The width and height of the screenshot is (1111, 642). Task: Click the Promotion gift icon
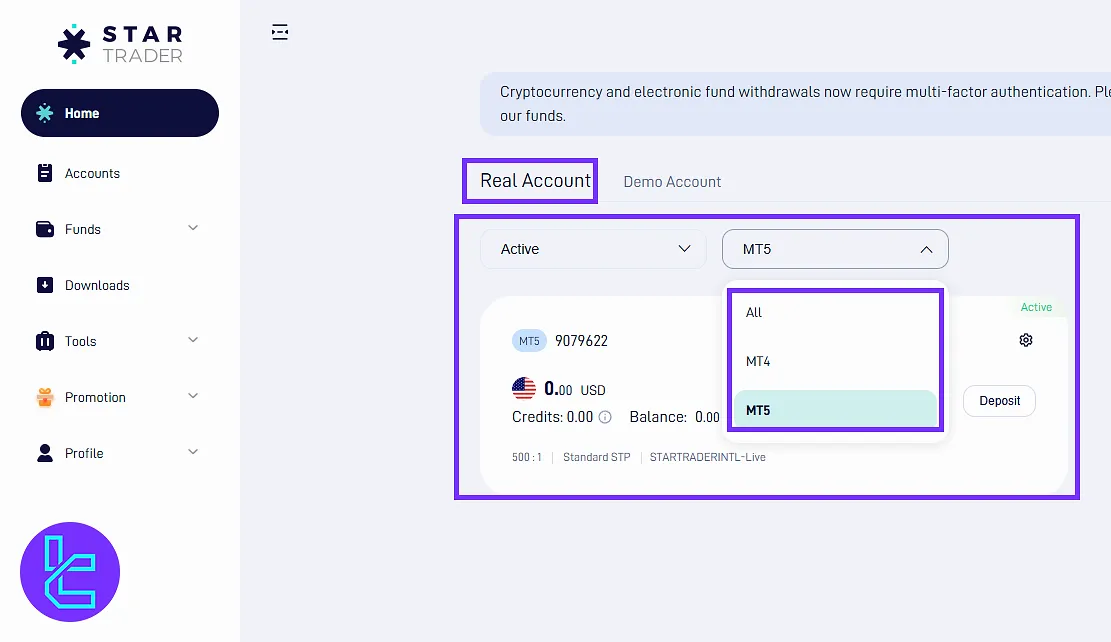[45, 397]
